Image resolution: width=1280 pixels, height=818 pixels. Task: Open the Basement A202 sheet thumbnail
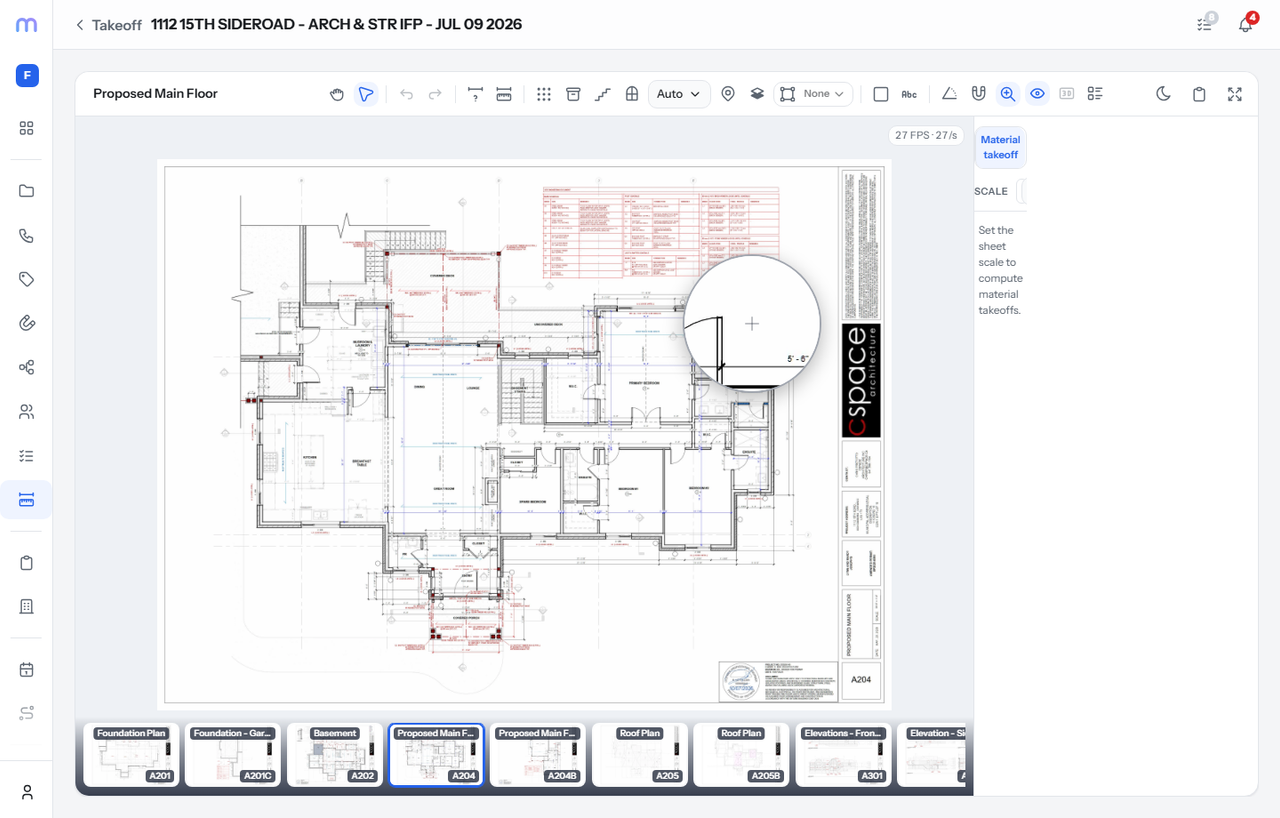coord(335,755)
